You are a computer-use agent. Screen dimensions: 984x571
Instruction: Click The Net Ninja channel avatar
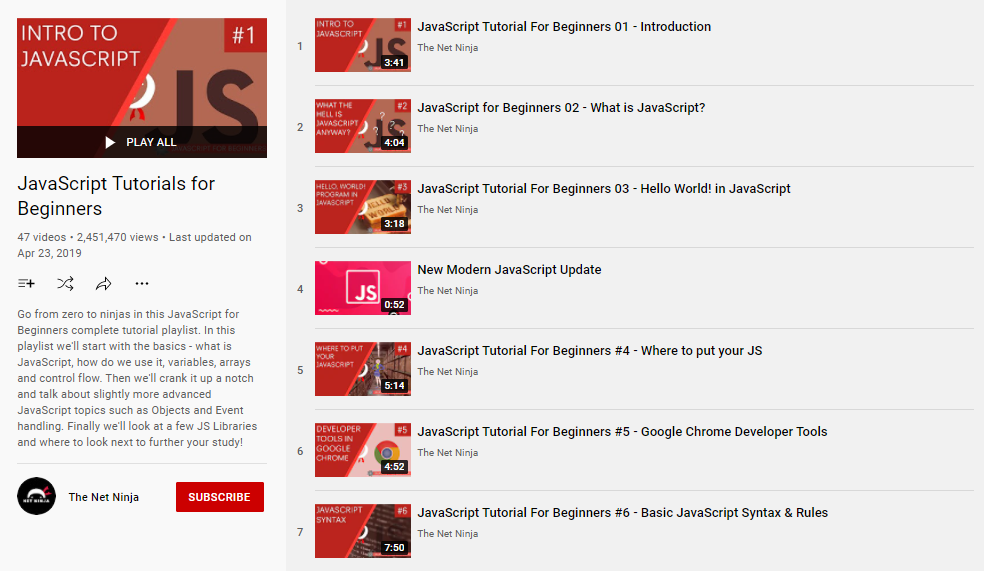pos(36,496)
